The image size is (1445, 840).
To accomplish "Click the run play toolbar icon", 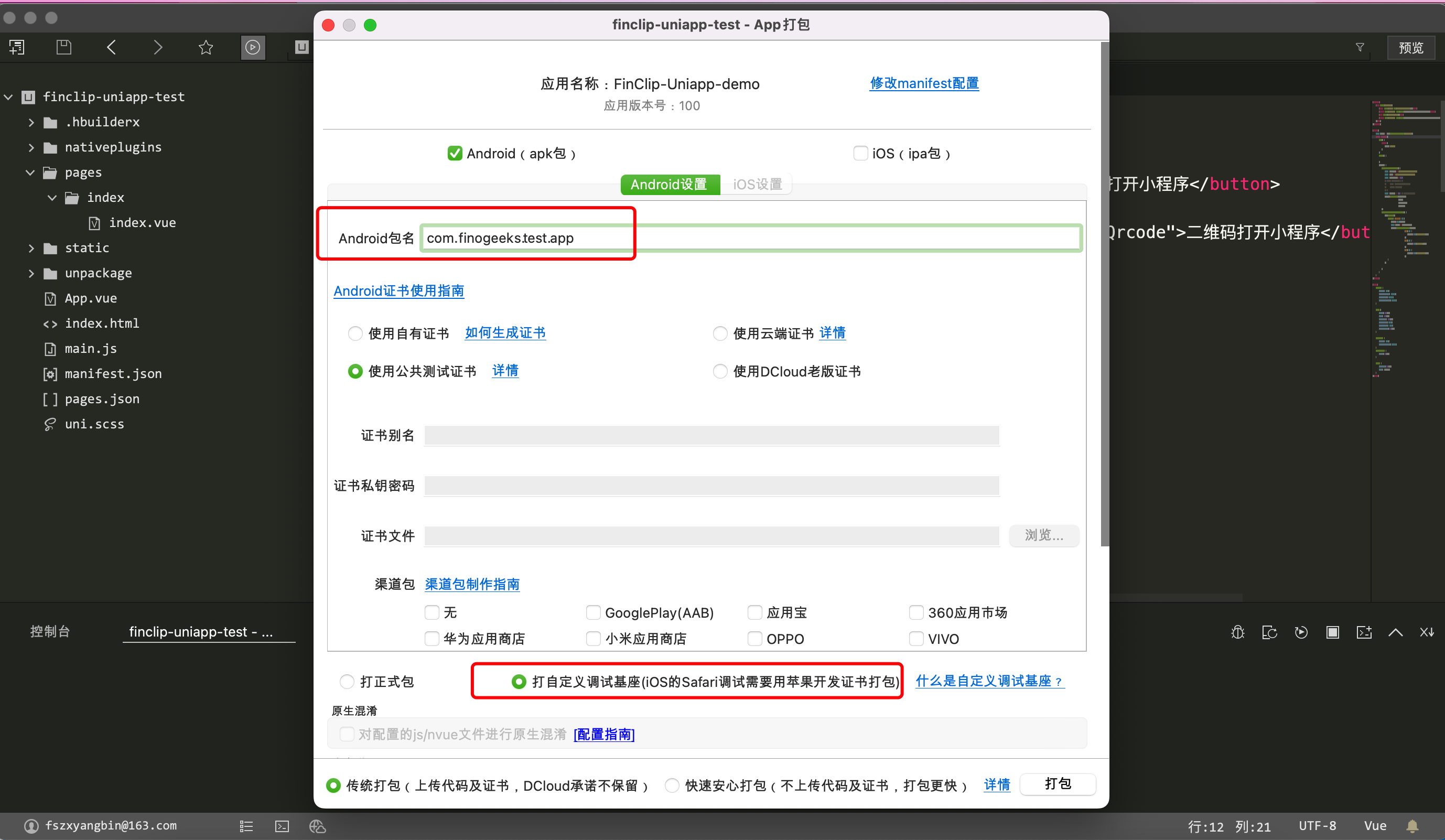I will point(253,47).
